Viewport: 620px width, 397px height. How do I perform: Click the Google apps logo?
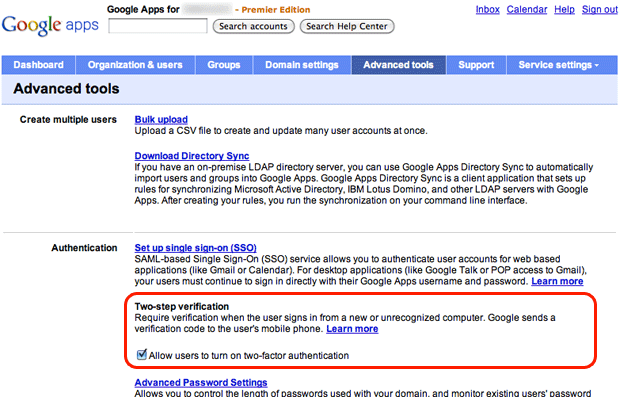(50, 25)
